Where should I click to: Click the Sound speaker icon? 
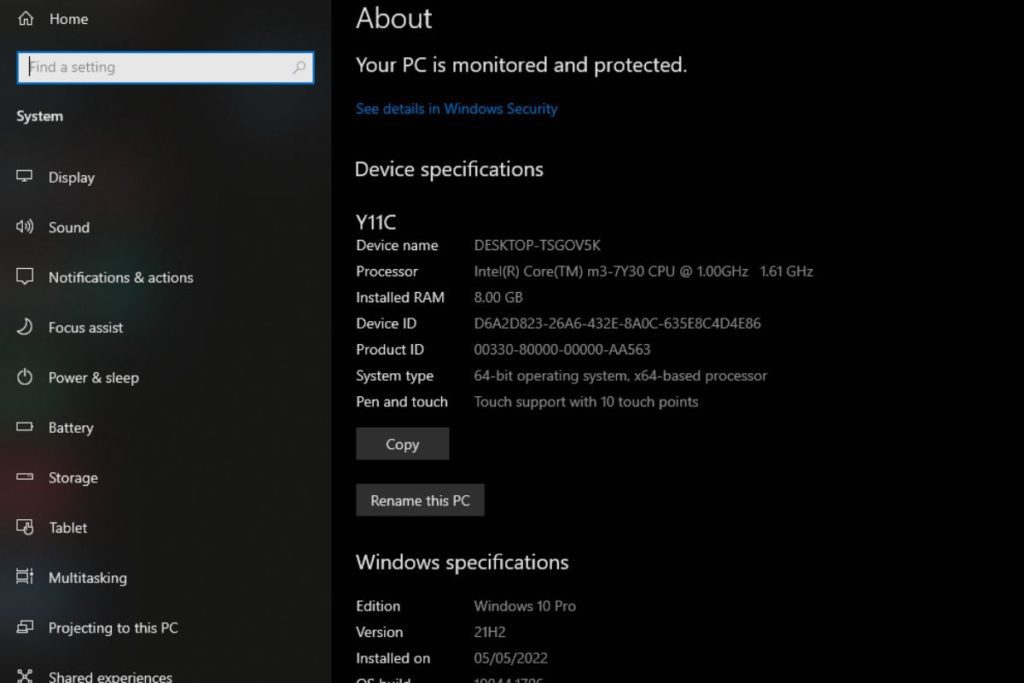click(x=25, y=227)
